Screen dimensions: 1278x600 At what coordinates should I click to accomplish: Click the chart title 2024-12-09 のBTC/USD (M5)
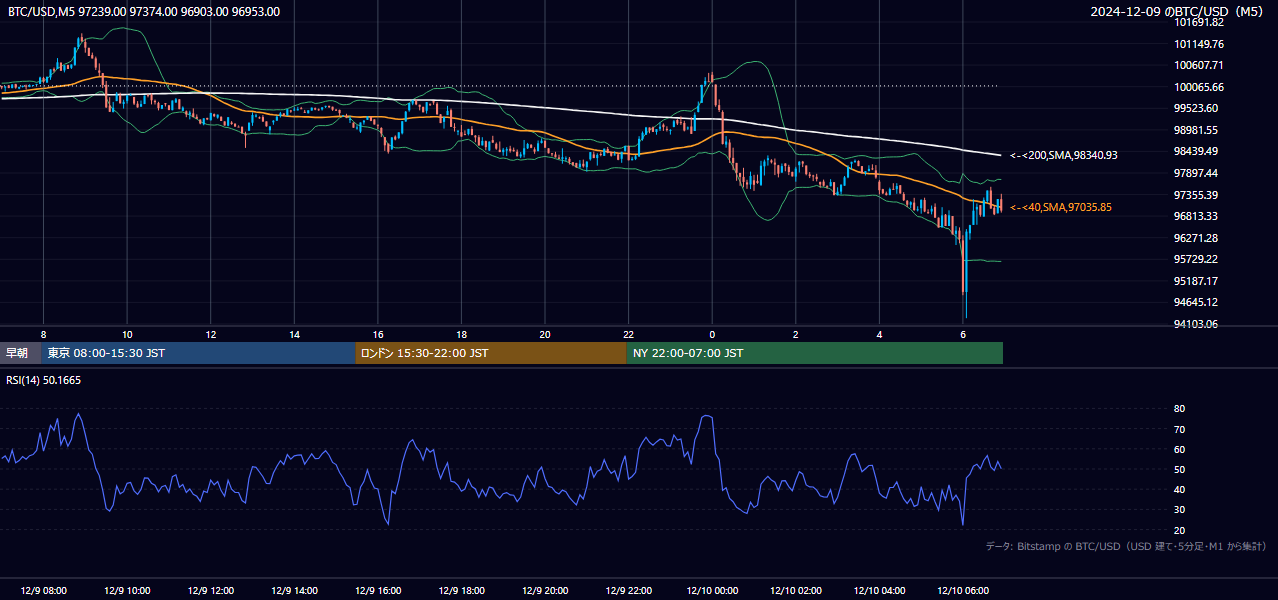(x=1177, y=12)
